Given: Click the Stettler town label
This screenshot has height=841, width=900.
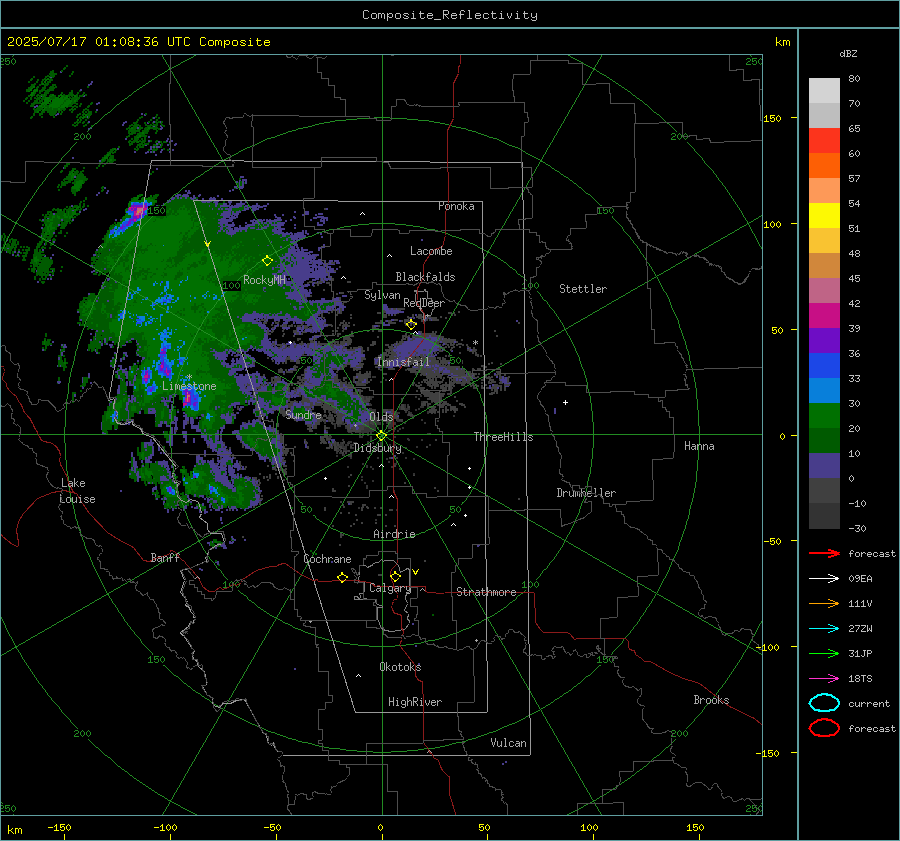Looking at the screenshot, I should [583, 289].
